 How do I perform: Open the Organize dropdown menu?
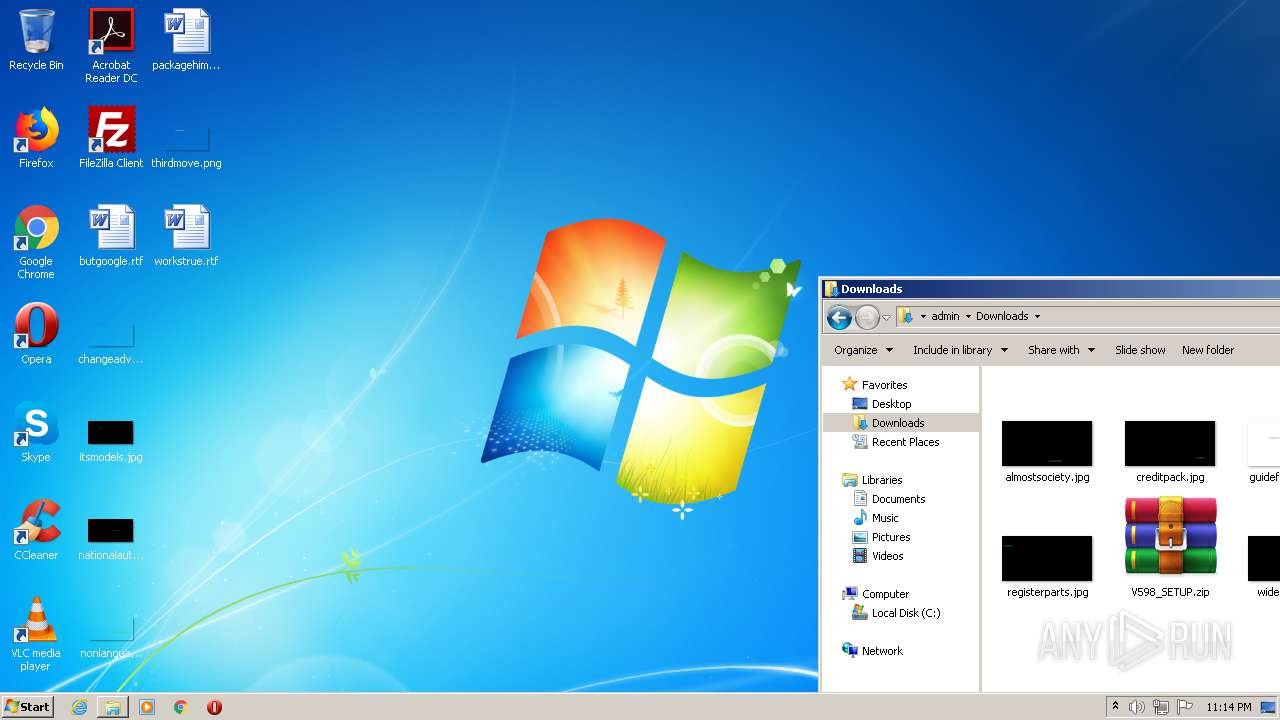pos(863,350)
